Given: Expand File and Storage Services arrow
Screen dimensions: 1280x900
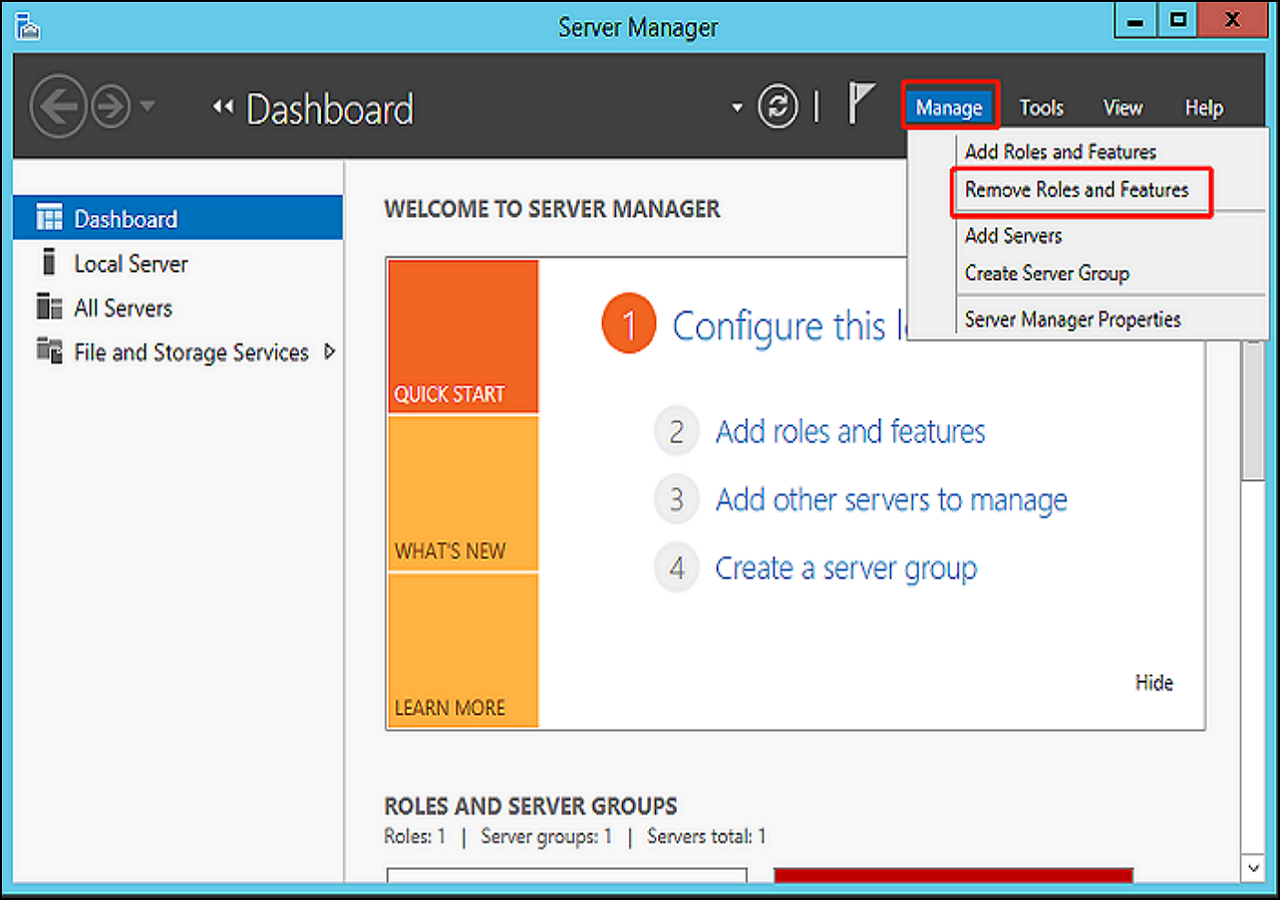Looking at the screenshot, I should coord(330,352).
